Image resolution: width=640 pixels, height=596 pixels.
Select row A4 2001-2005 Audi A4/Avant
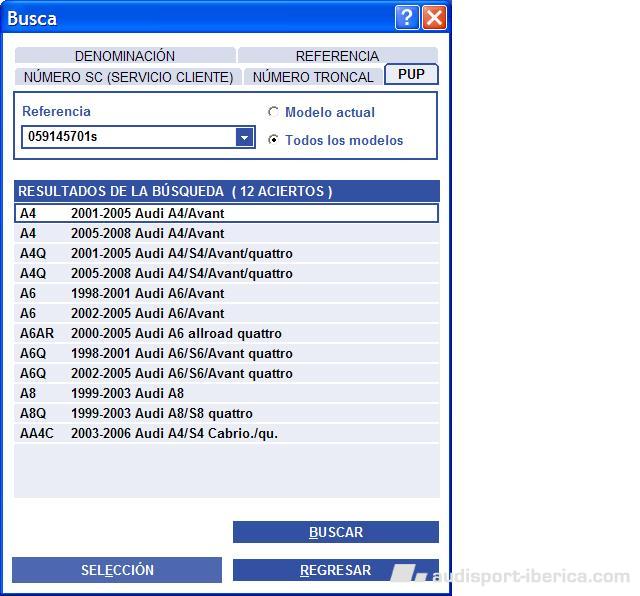click(227, 213)
